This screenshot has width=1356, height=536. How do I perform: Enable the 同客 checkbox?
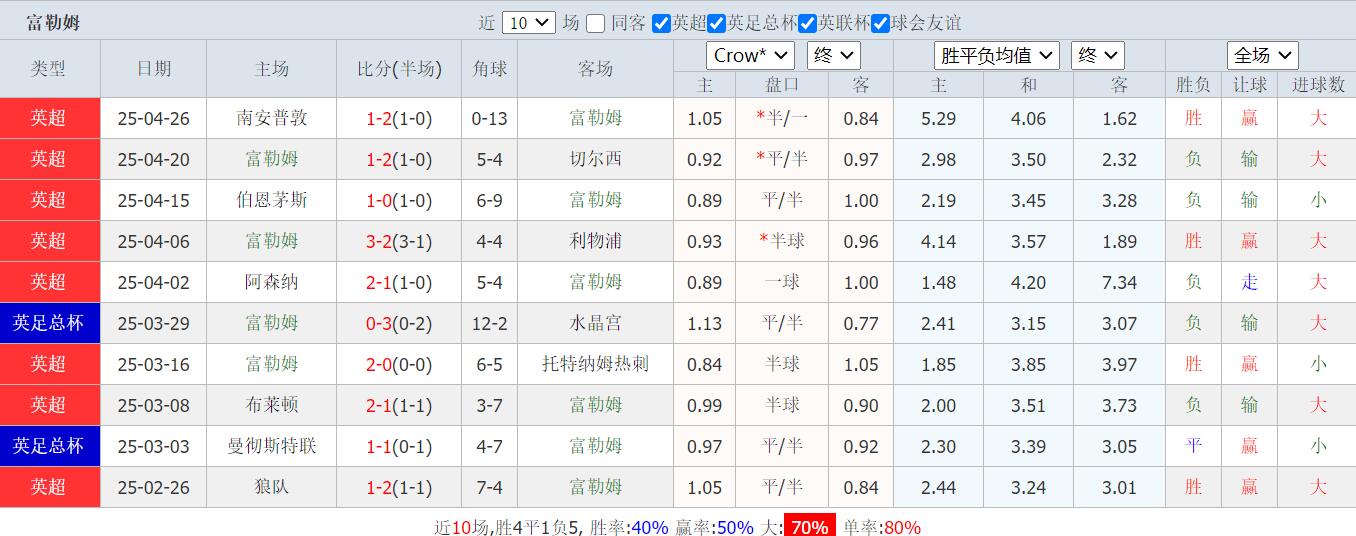(x=596, y=23)
